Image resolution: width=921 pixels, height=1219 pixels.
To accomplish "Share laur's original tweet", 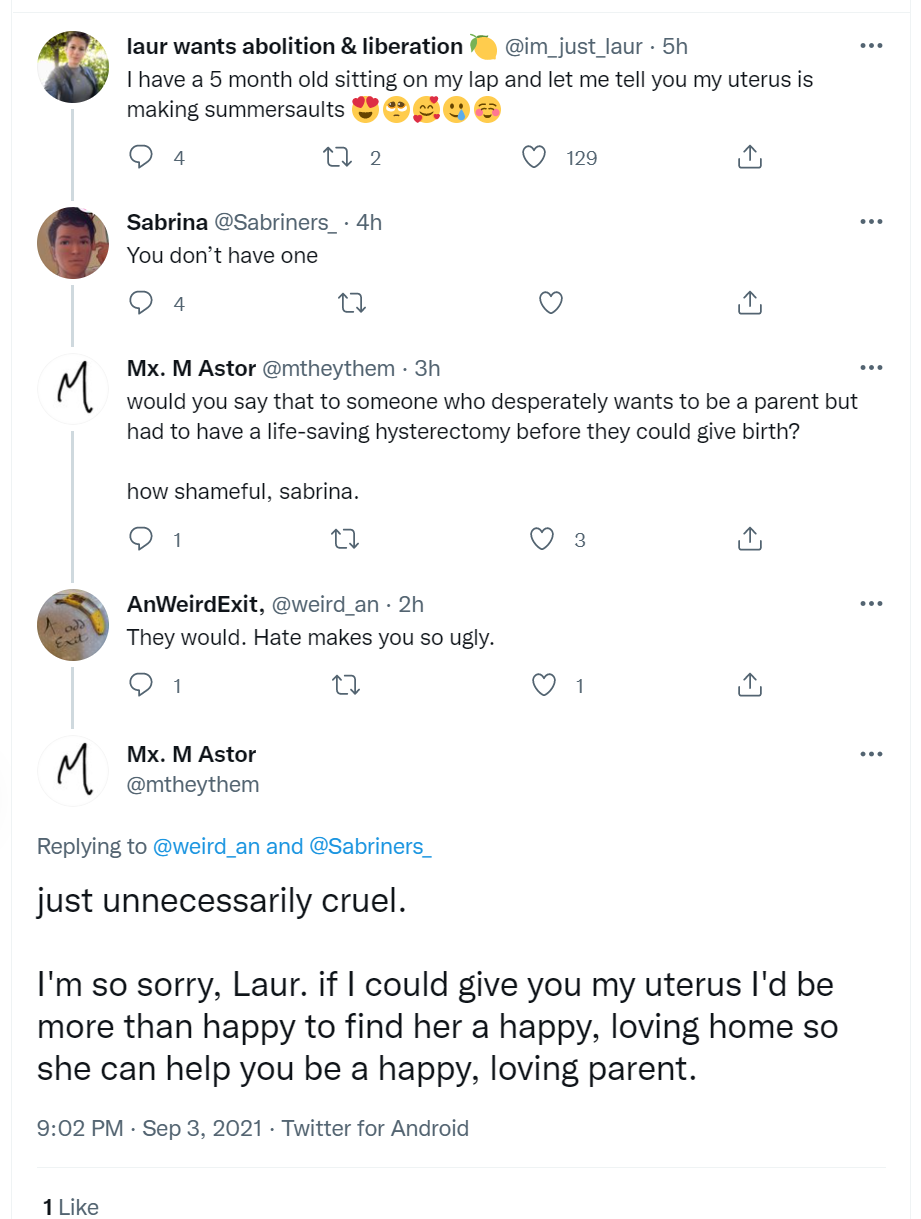I will tap(750, 157).
